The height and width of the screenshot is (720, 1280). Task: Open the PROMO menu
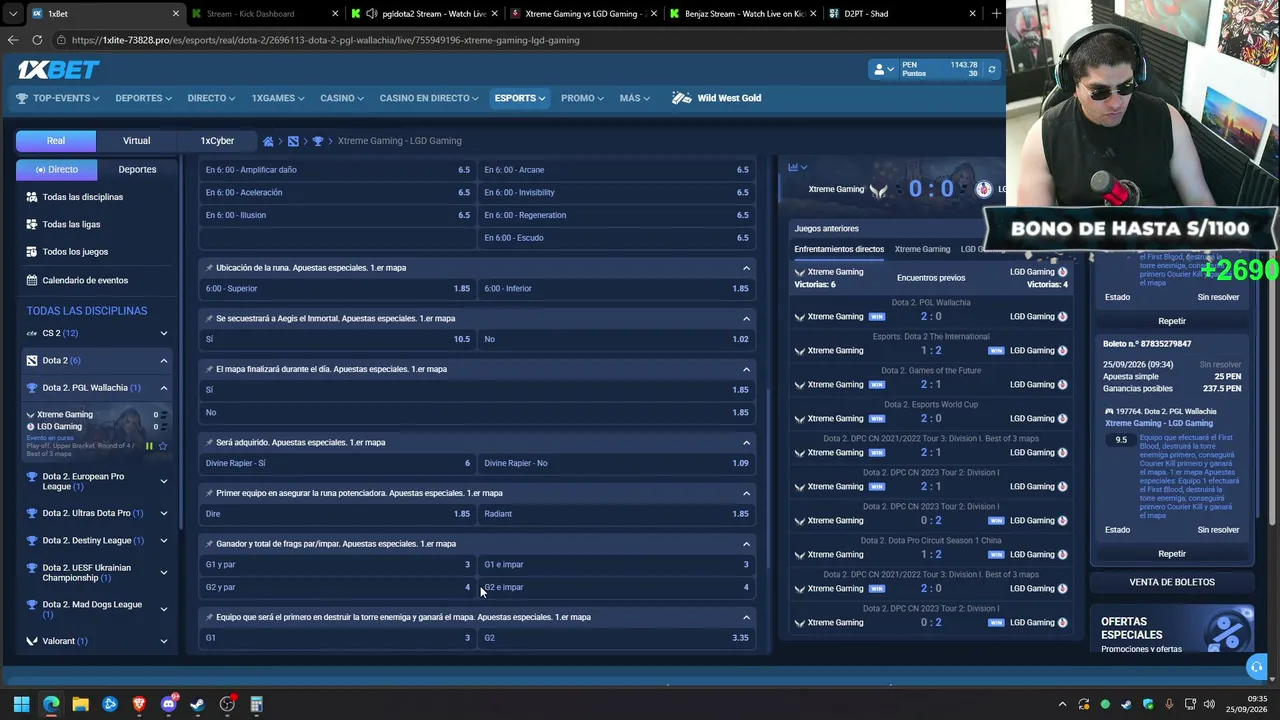pos(582,98)
